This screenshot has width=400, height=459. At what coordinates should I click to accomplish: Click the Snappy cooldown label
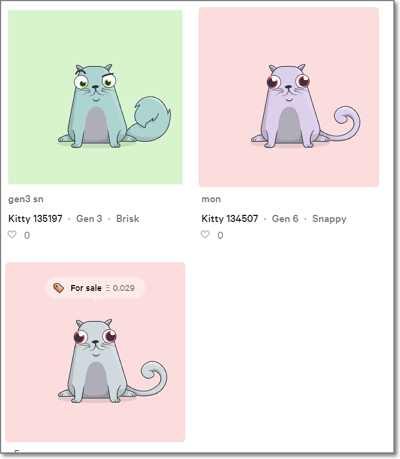(329, 219)
